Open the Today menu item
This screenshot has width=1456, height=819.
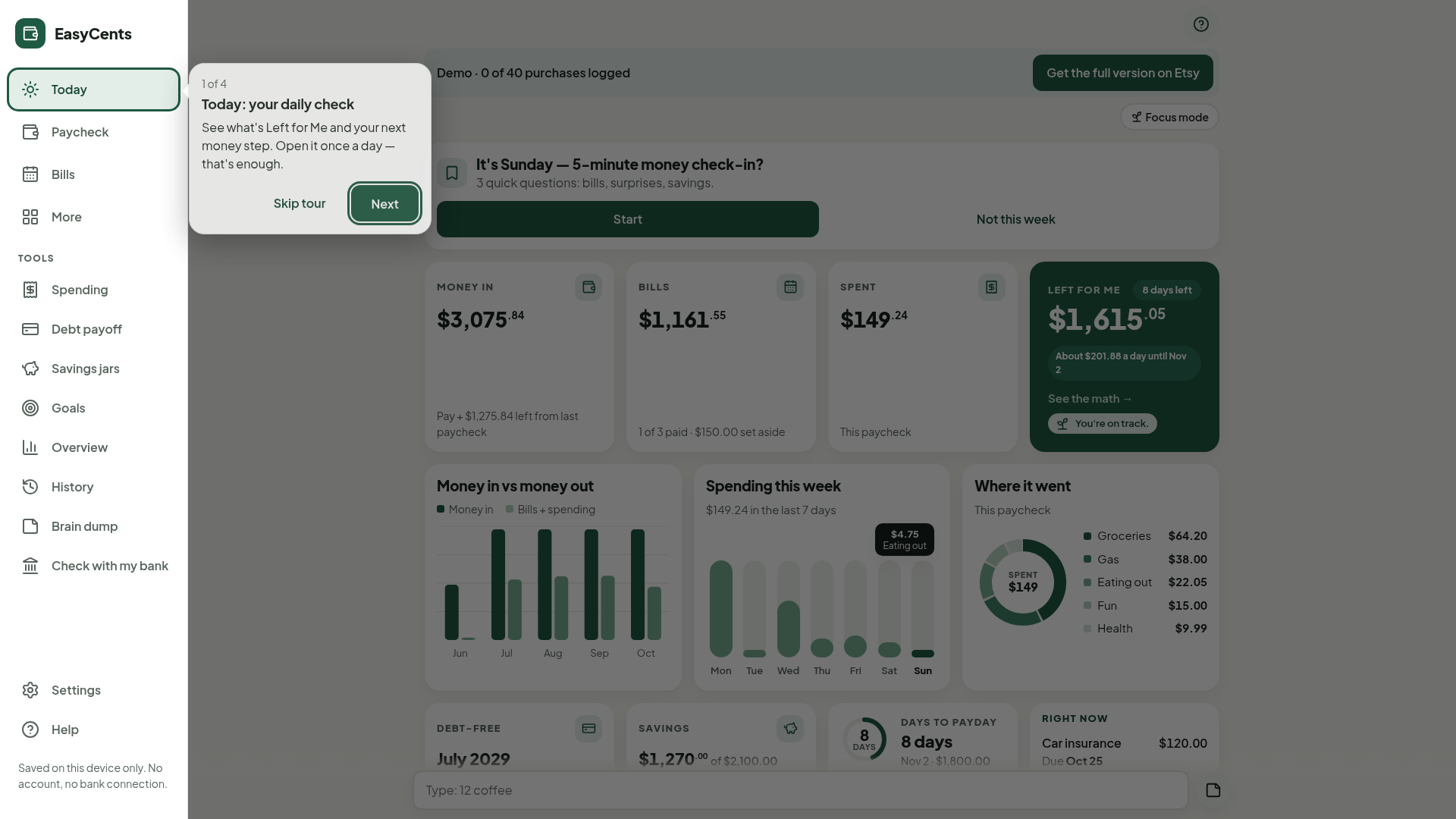(93, 89)
